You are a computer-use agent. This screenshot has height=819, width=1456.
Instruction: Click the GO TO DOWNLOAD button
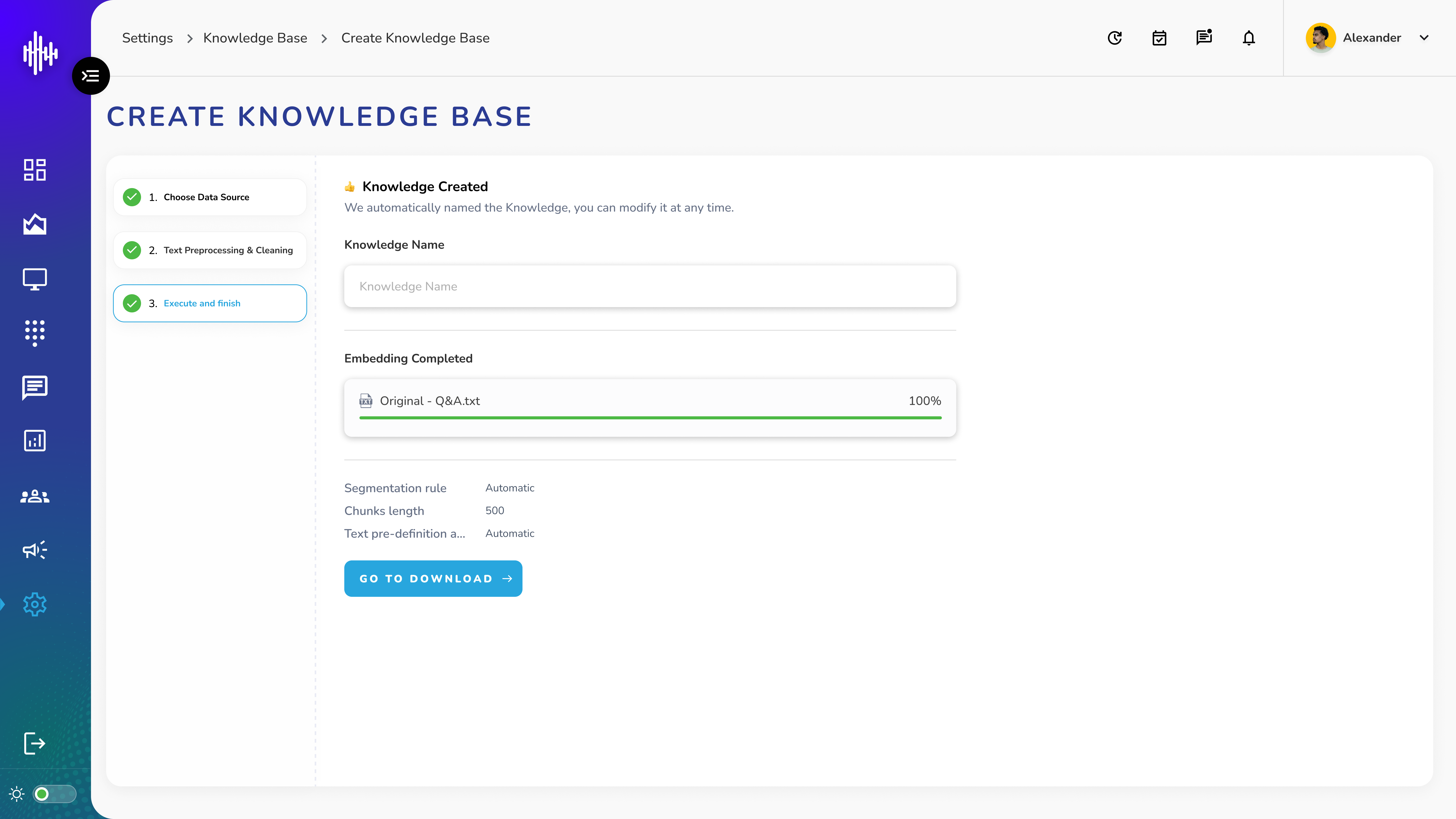click(x=433, y=579)
